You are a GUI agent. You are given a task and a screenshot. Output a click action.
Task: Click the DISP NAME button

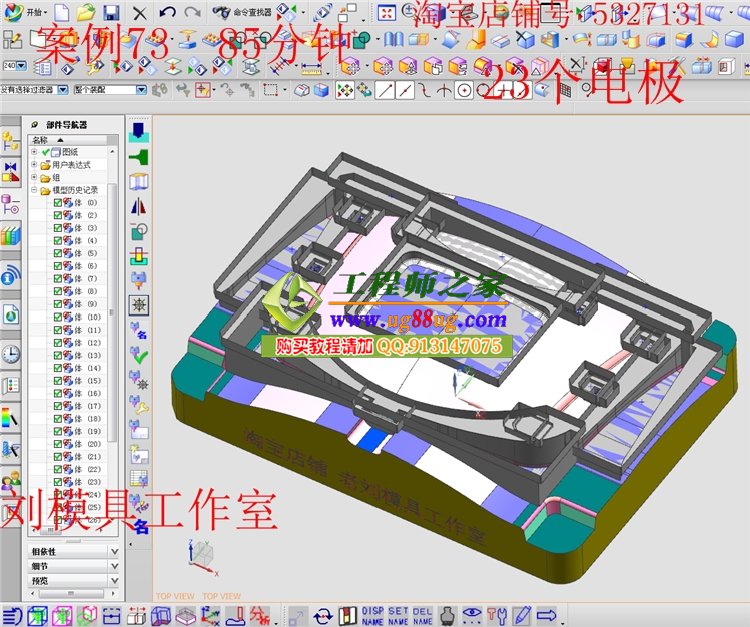pos(372,615)
